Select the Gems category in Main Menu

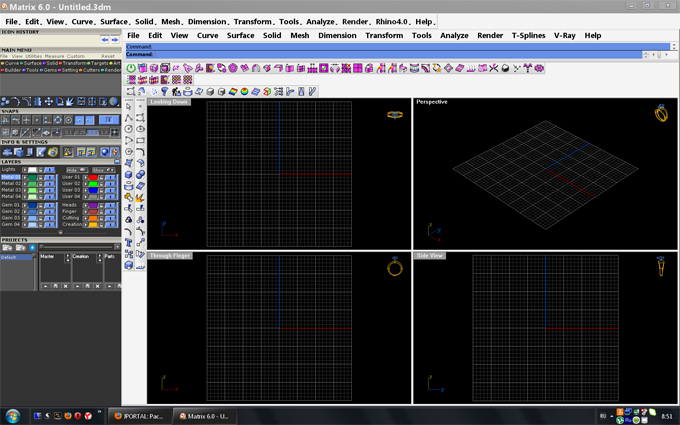[50, 70]
